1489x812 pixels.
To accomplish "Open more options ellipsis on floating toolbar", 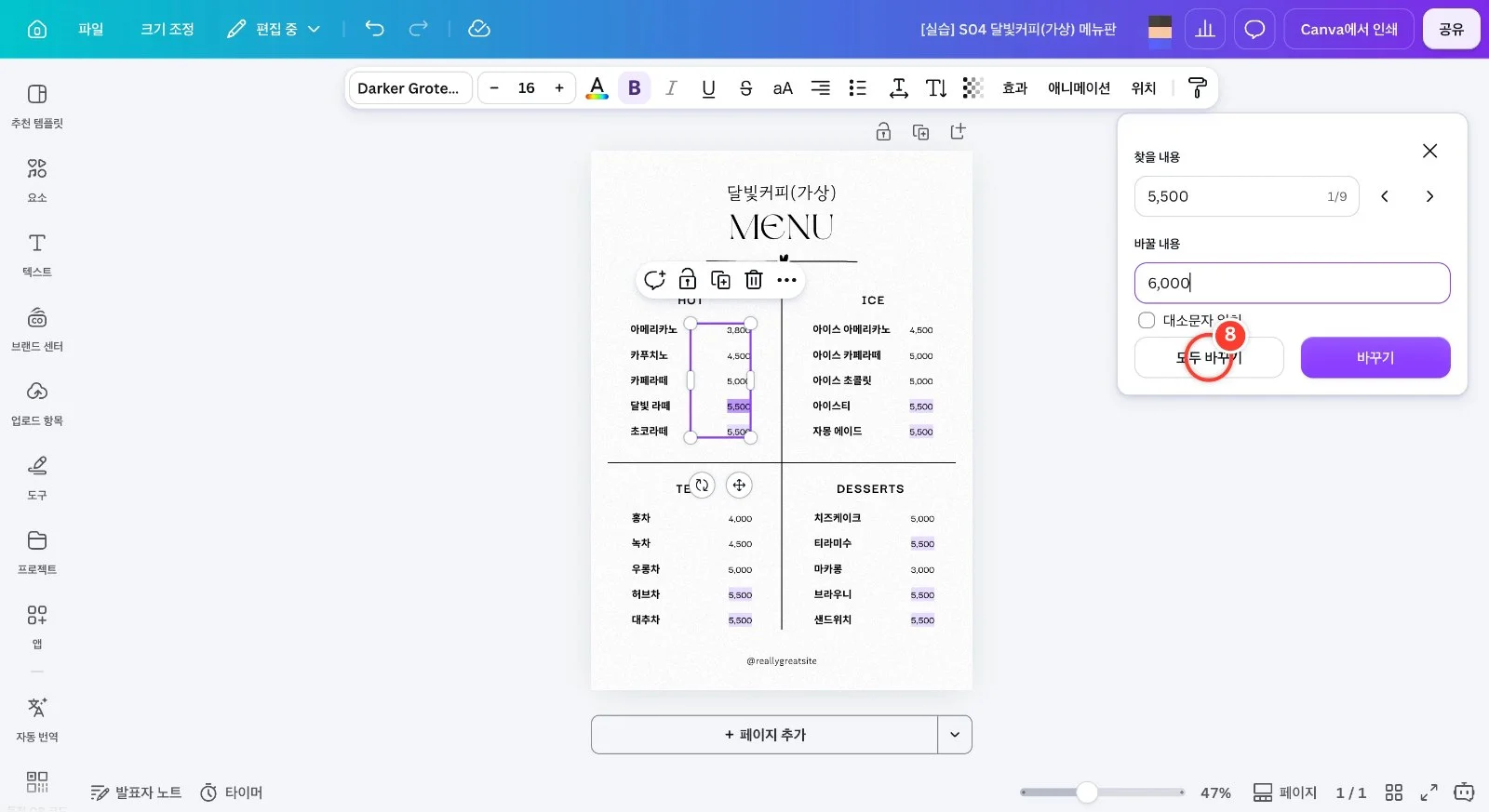I will click(x=787, y=280).
